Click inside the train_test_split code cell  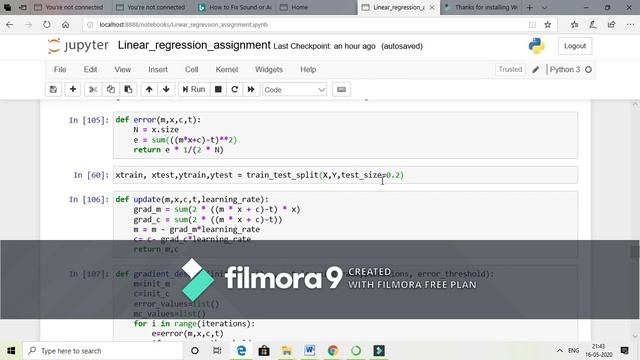pyautogui.click(x=345, y=175)
